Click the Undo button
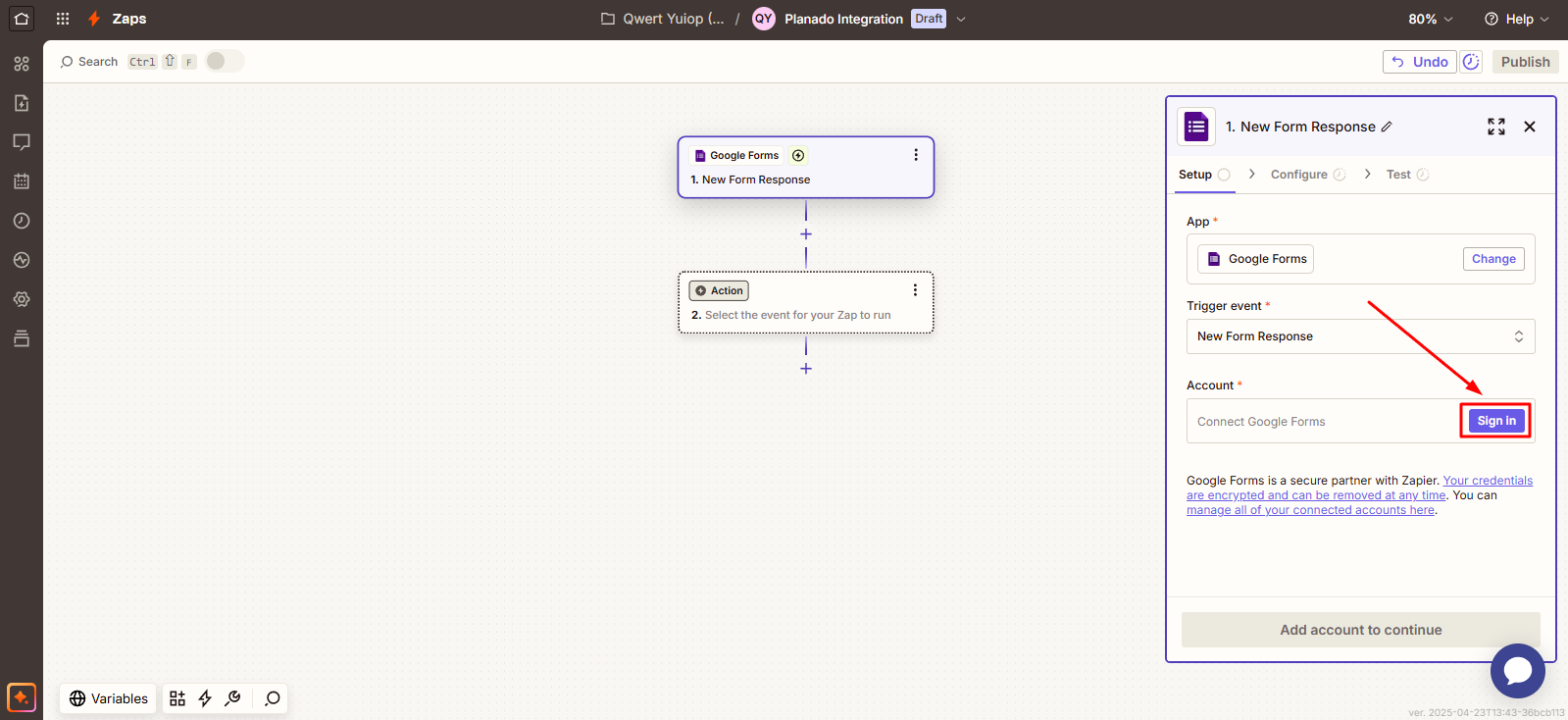Image resolution: width=1568 pixels, height=720 pixels. coord(1420,62)
